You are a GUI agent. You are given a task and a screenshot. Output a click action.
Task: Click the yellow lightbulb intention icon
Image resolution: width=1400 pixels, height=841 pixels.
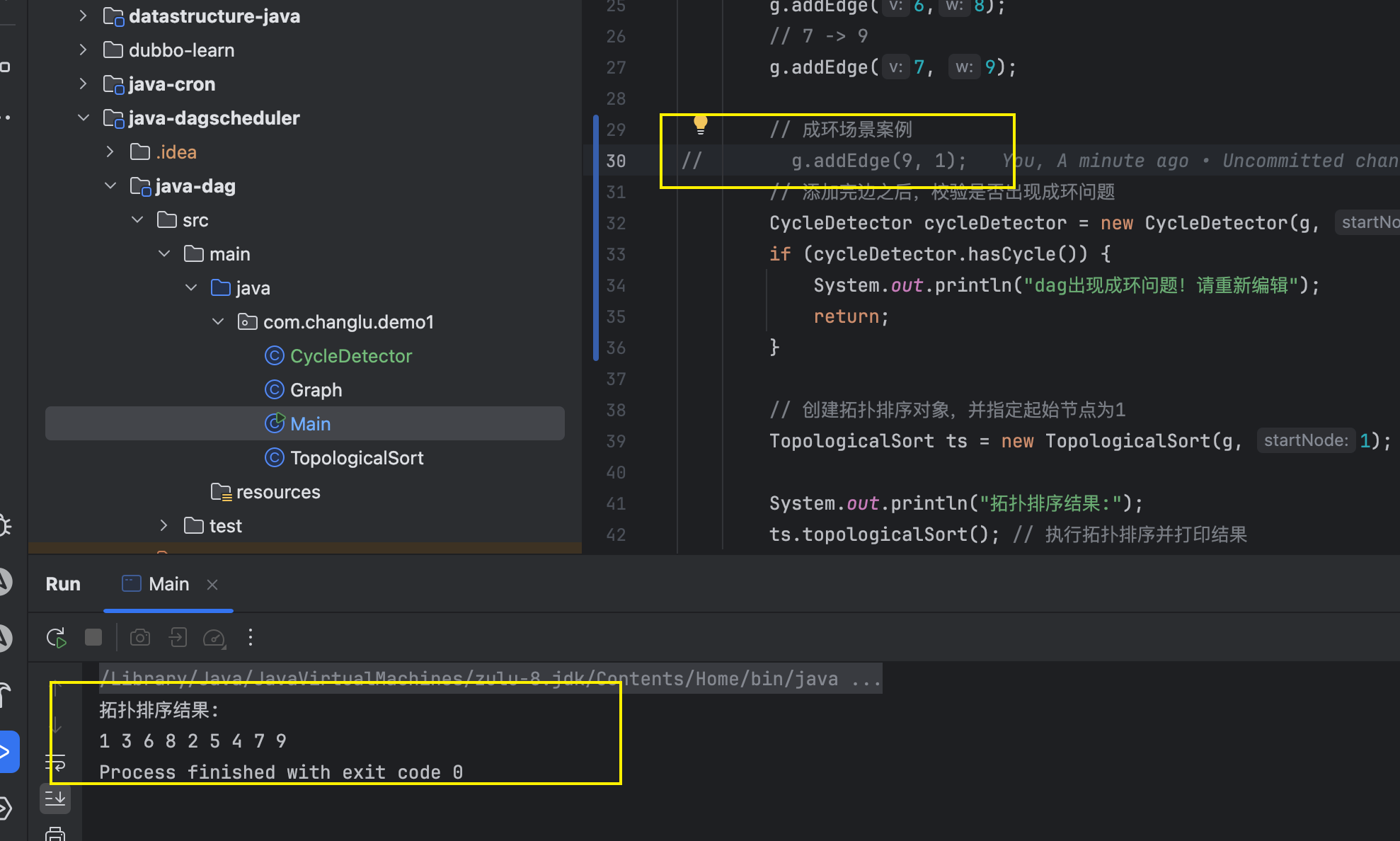point(701,125)
